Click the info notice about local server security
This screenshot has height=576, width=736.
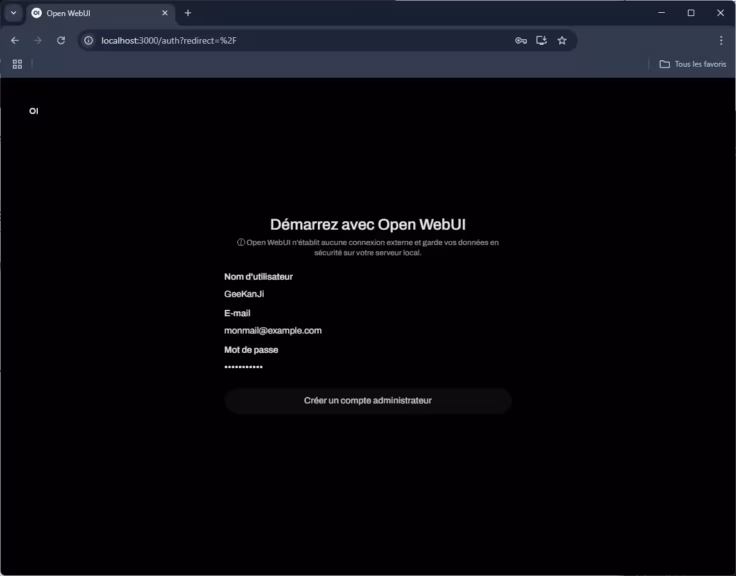tap(368, 247)
